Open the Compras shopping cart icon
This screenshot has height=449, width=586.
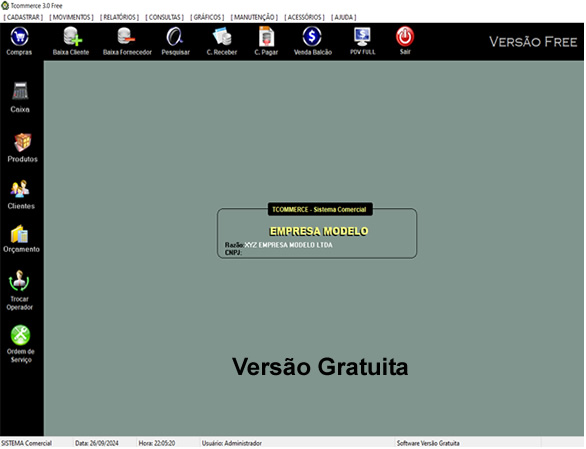click(19, 37)
